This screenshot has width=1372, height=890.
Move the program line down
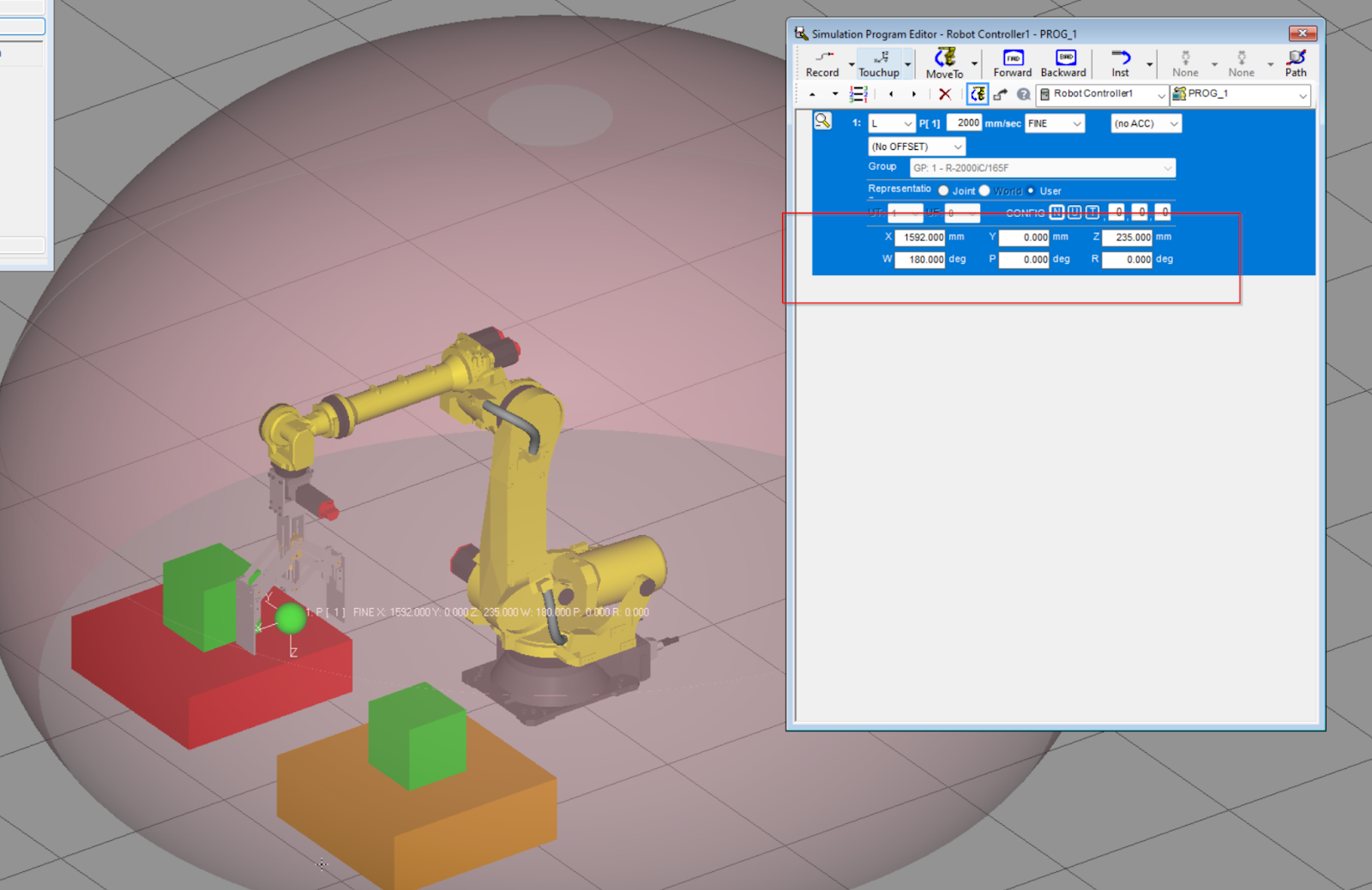[x=834, y=94]
